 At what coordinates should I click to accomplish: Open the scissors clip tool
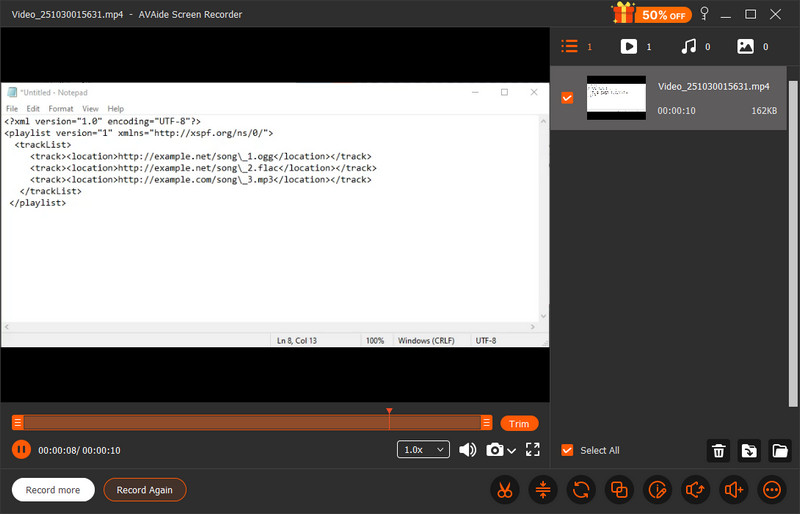[504, 490]
